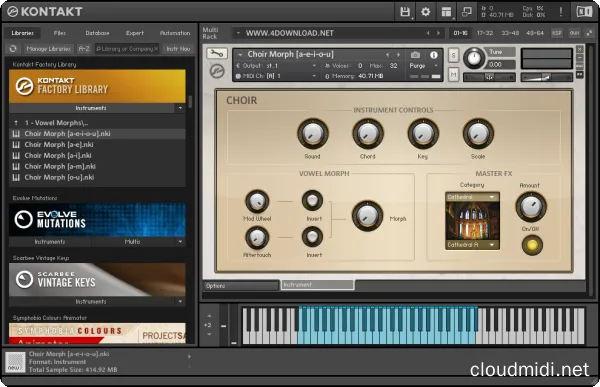This screenshot has width=600, height=387.
Task: Open Scarbee Vintage Keys dropdown arrow
Action: pos(180,302)
